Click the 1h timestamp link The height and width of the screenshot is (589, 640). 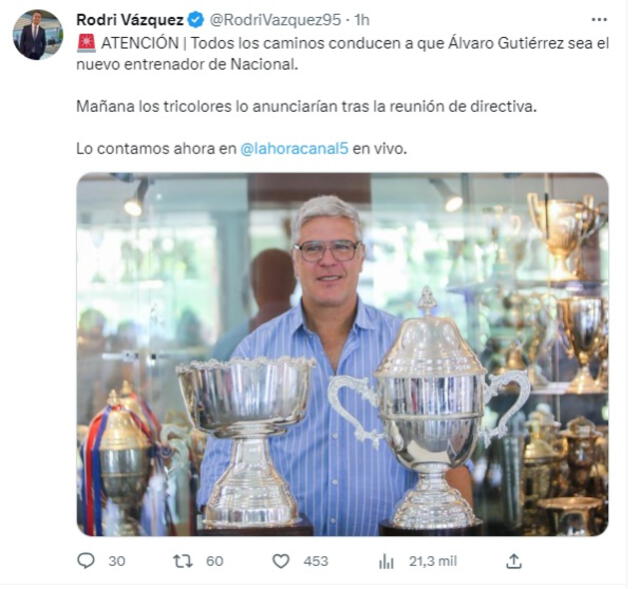coord(362,20)
